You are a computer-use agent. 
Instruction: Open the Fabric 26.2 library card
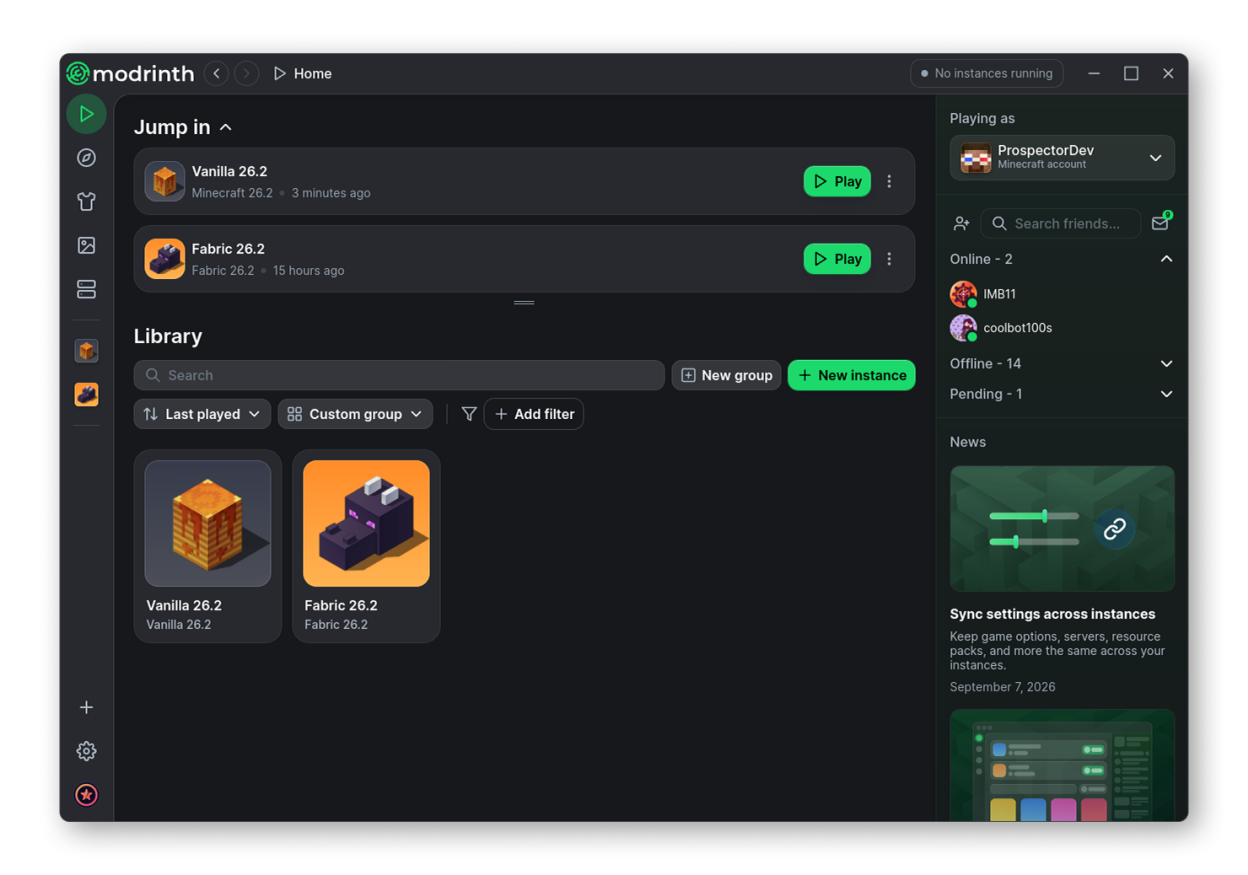(x=366, y=546)
